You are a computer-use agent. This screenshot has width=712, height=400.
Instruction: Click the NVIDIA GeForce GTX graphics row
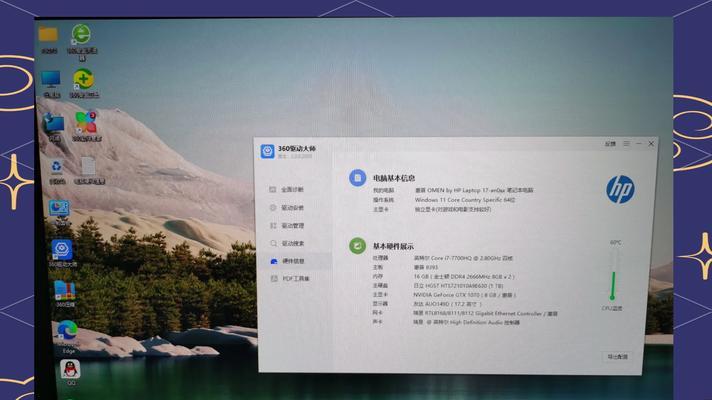(444, 295)
